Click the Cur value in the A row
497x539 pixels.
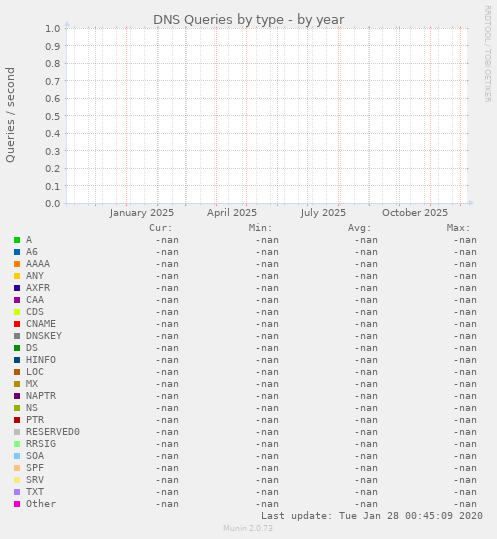(167, 240)
